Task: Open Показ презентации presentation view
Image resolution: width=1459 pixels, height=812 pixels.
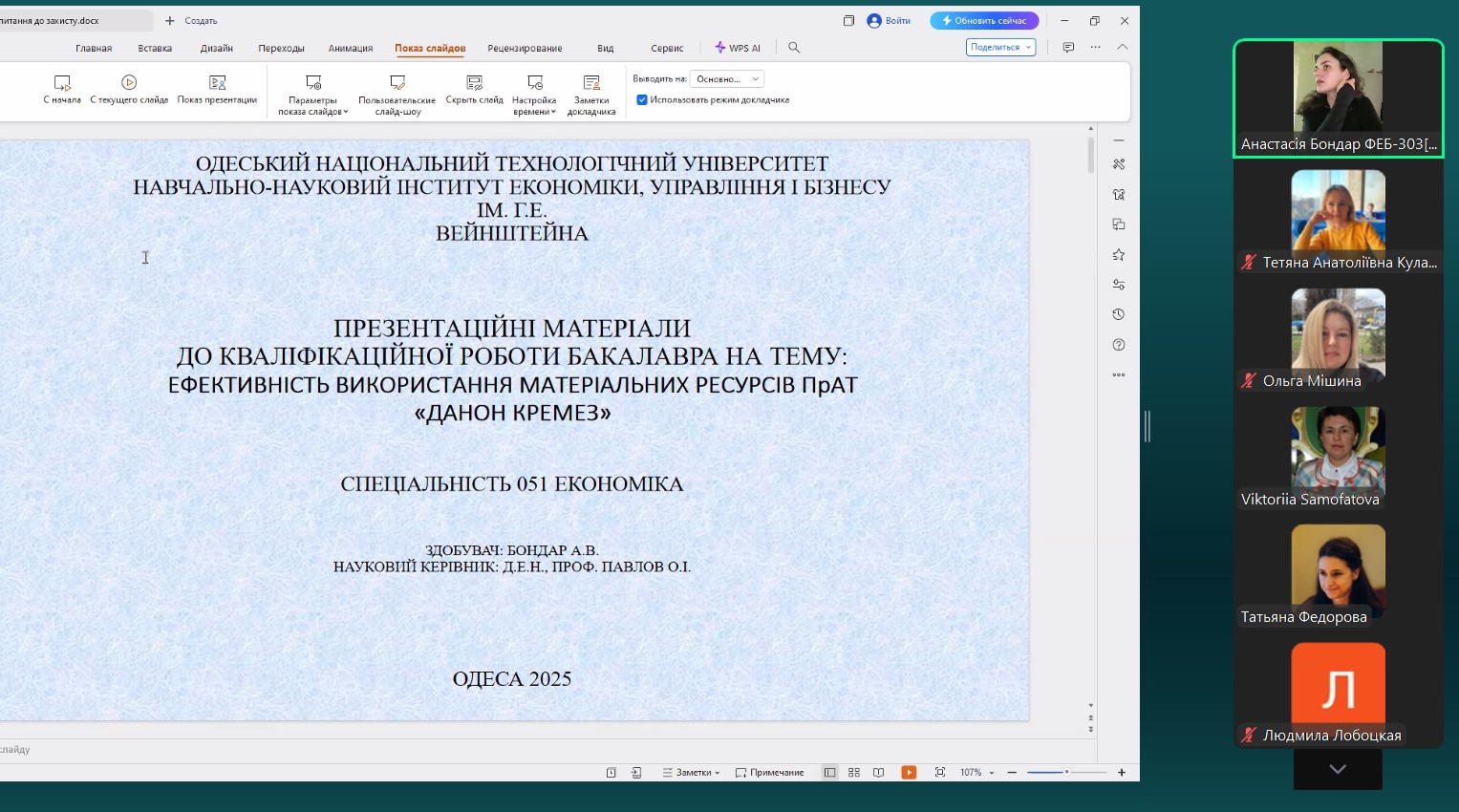Action: (217, 89)
